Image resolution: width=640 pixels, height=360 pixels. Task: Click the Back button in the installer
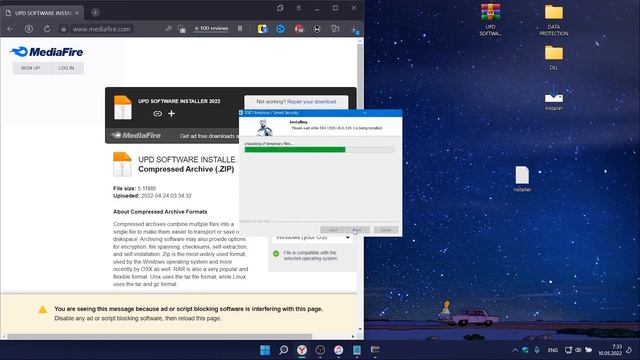(333, 230)
